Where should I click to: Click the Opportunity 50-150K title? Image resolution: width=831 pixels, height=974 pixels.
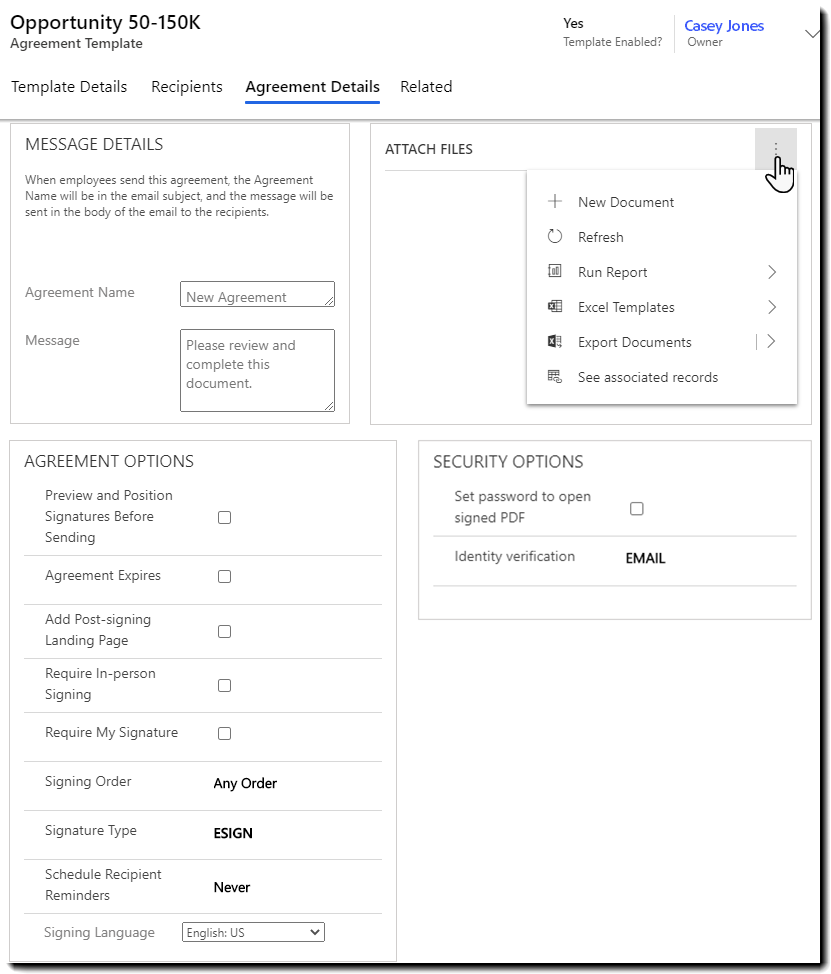(105, 22)
